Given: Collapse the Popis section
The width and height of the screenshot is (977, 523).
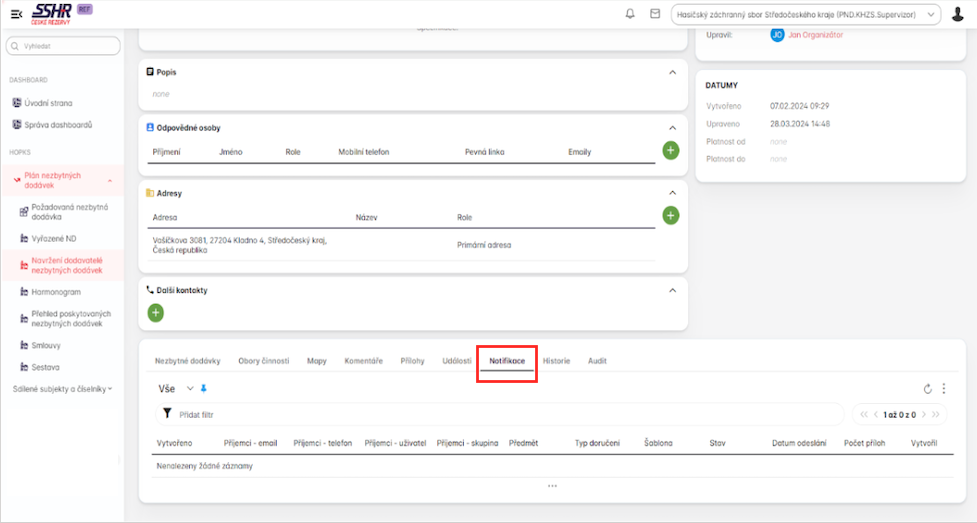Looking at the screenshot, I should click(x=672, y=72).
